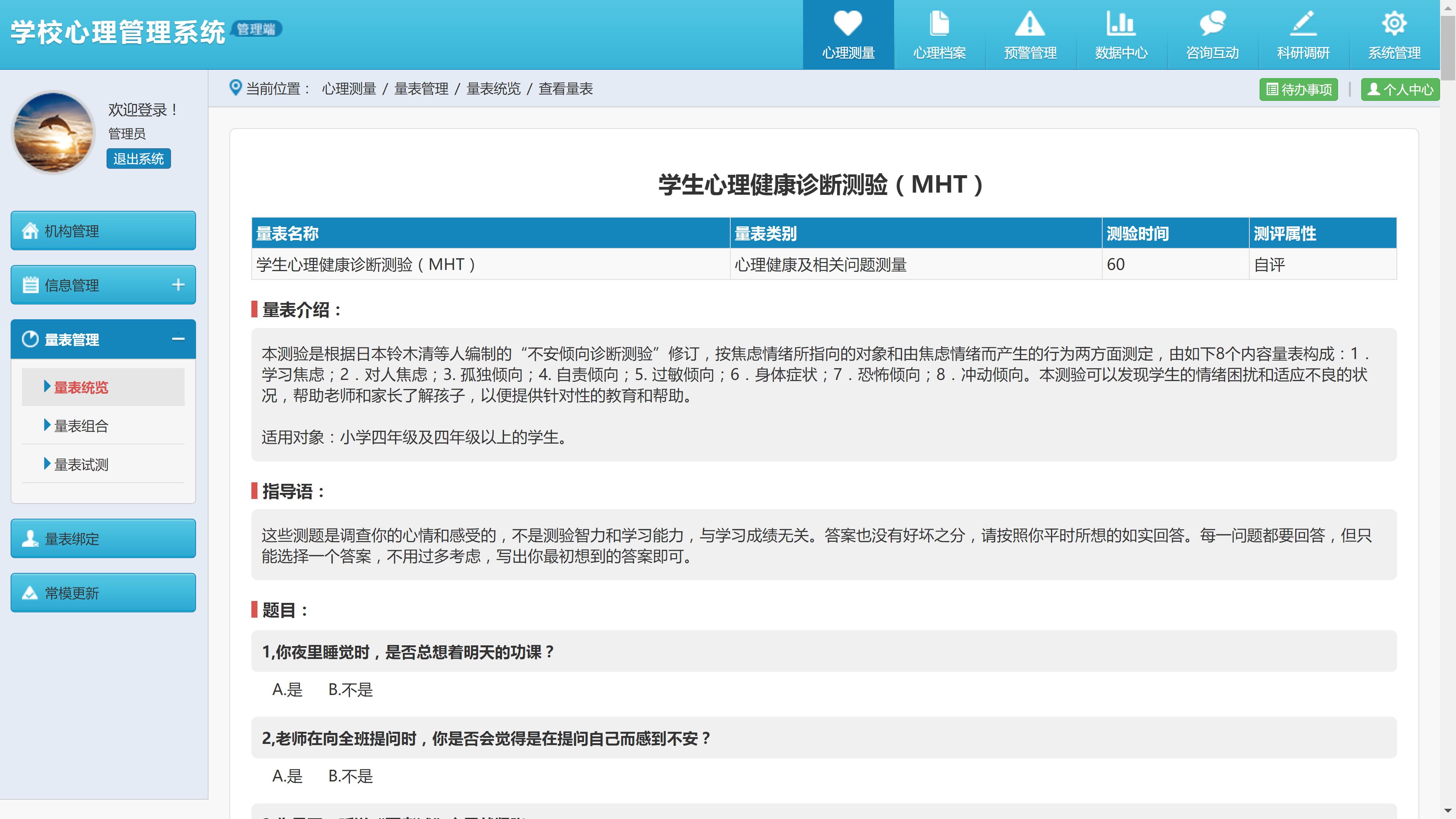1456x819 pixels.
Task: Click the 咨询互动 chat bubbles icon
Action: pyautogui.click(x=1212, y=24)
